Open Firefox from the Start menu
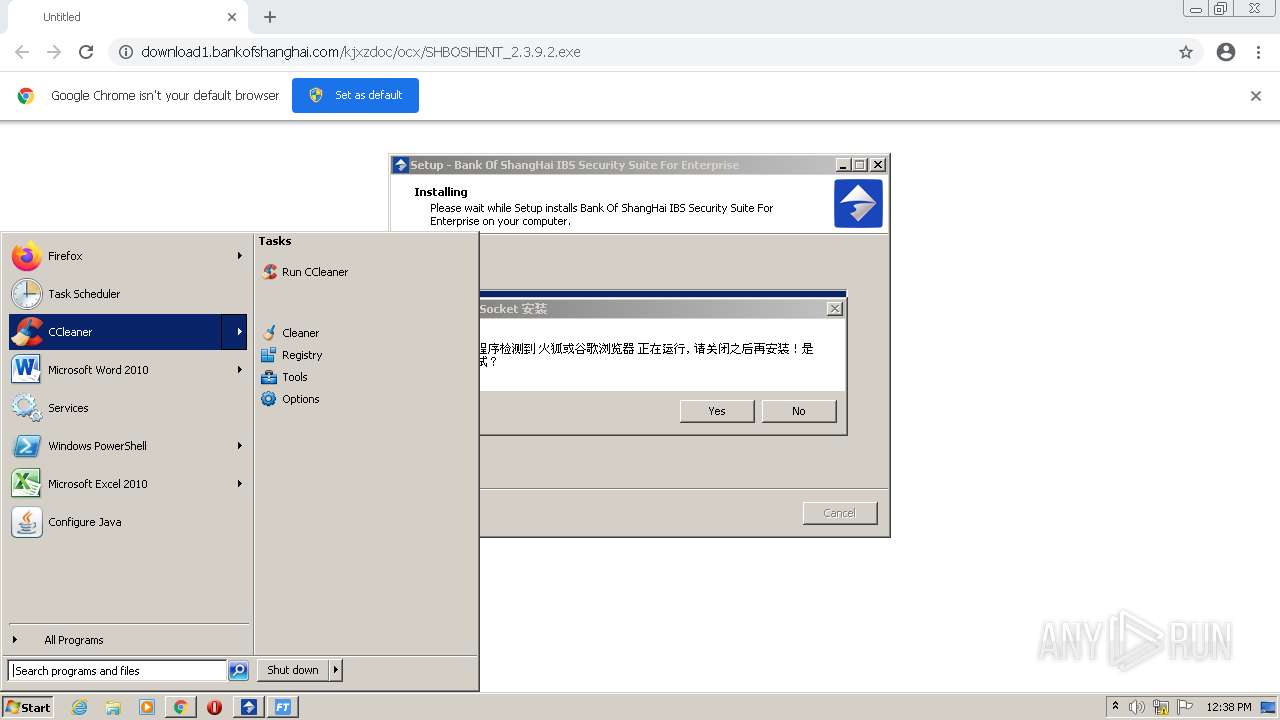This screenshot has height=720, width=1280. 128,256
